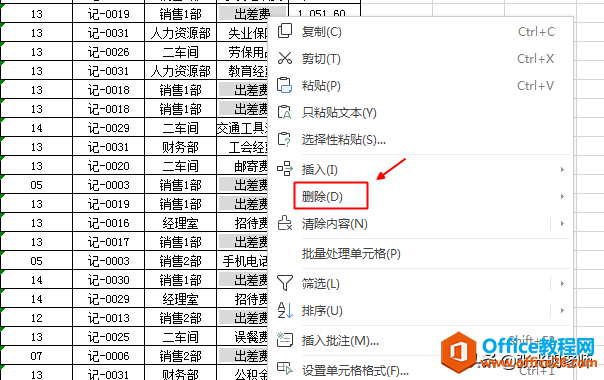
Task: Select 销售1部 in the 记-0017 row
Action: point(181,242)
